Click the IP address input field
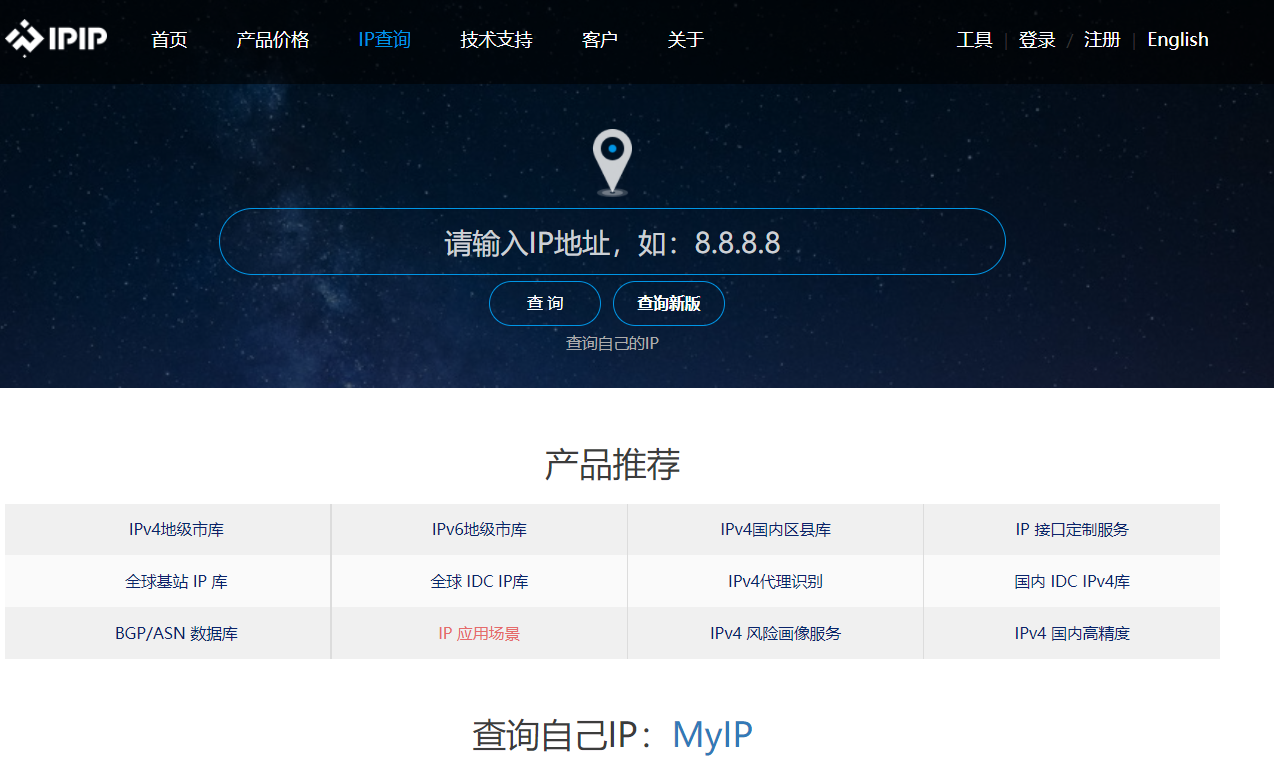 612,241
